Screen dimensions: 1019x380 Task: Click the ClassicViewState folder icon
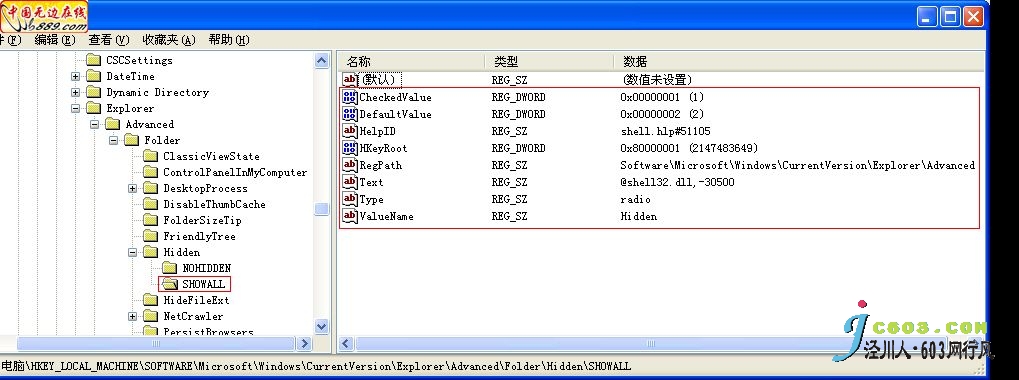pyautogui.click(x=151, y=156)
